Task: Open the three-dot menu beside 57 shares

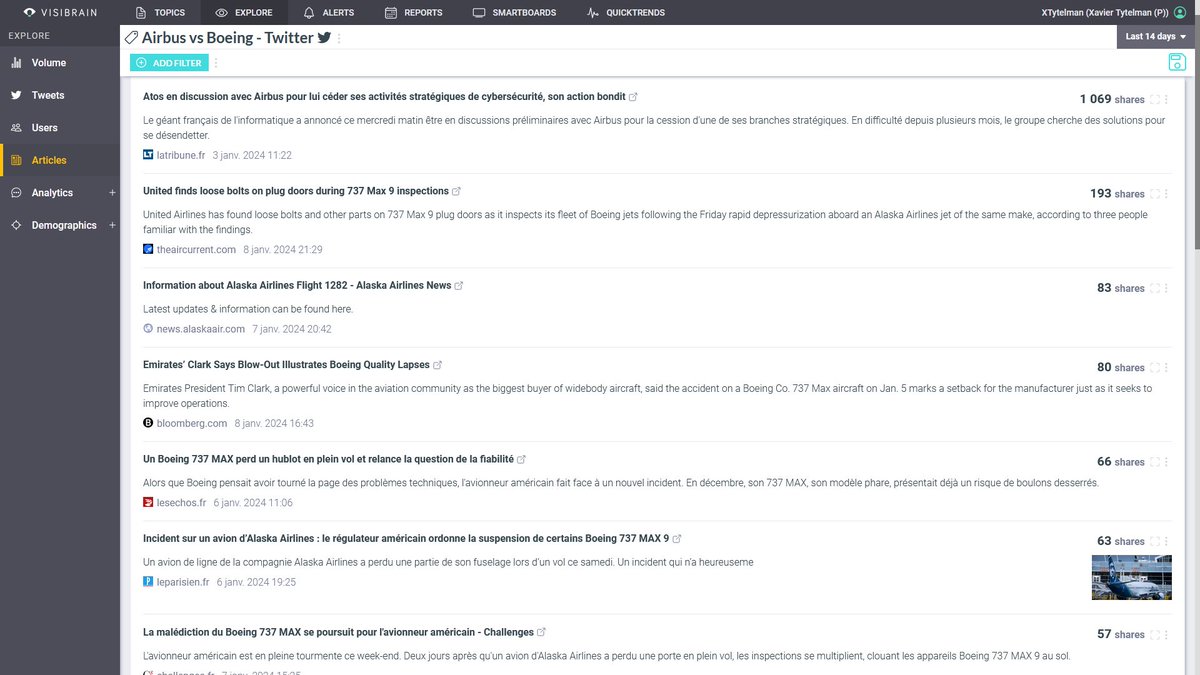Action: (1167, 635)
